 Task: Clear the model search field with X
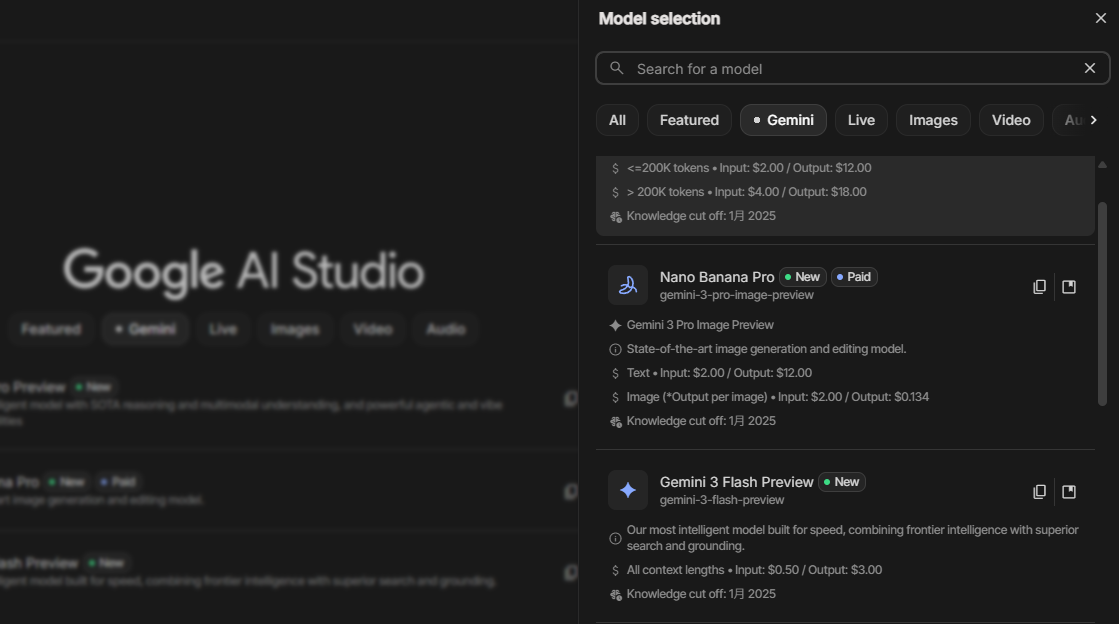click(x=1090, y=68)
